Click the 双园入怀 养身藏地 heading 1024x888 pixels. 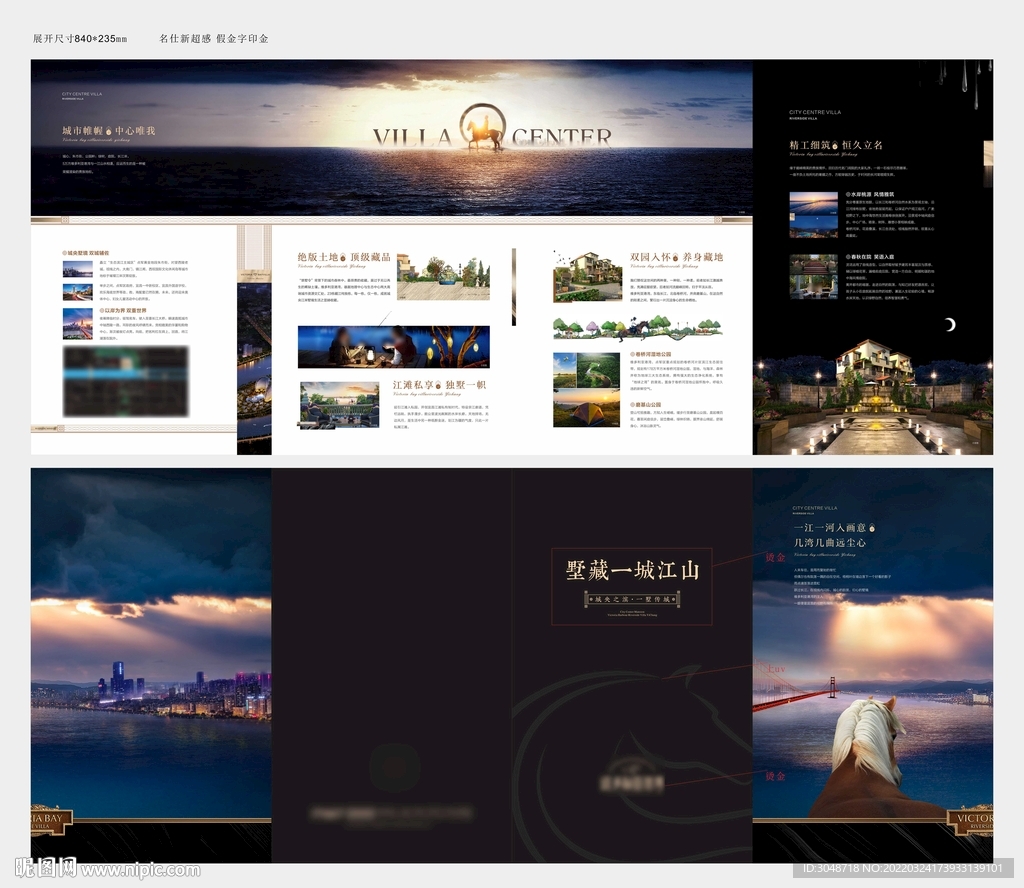[x=677, y=258]
